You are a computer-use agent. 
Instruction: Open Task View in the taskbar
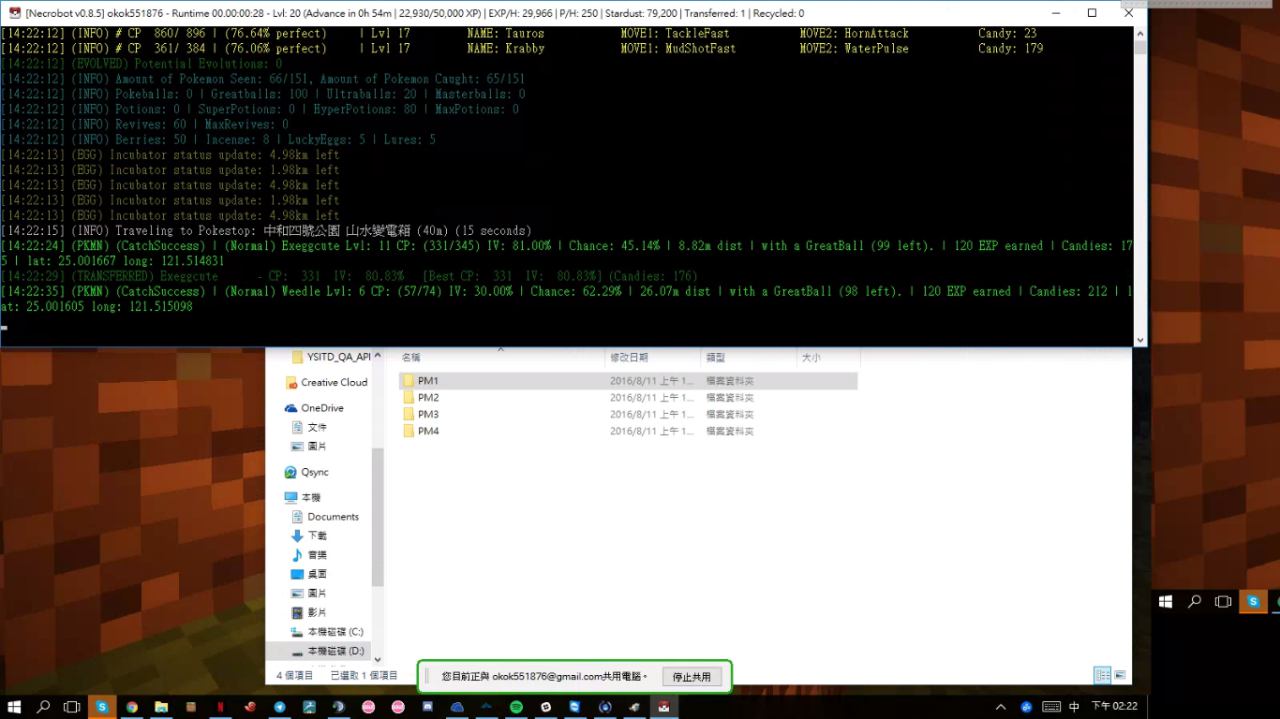pyautogui.click(x=72, y=706)
